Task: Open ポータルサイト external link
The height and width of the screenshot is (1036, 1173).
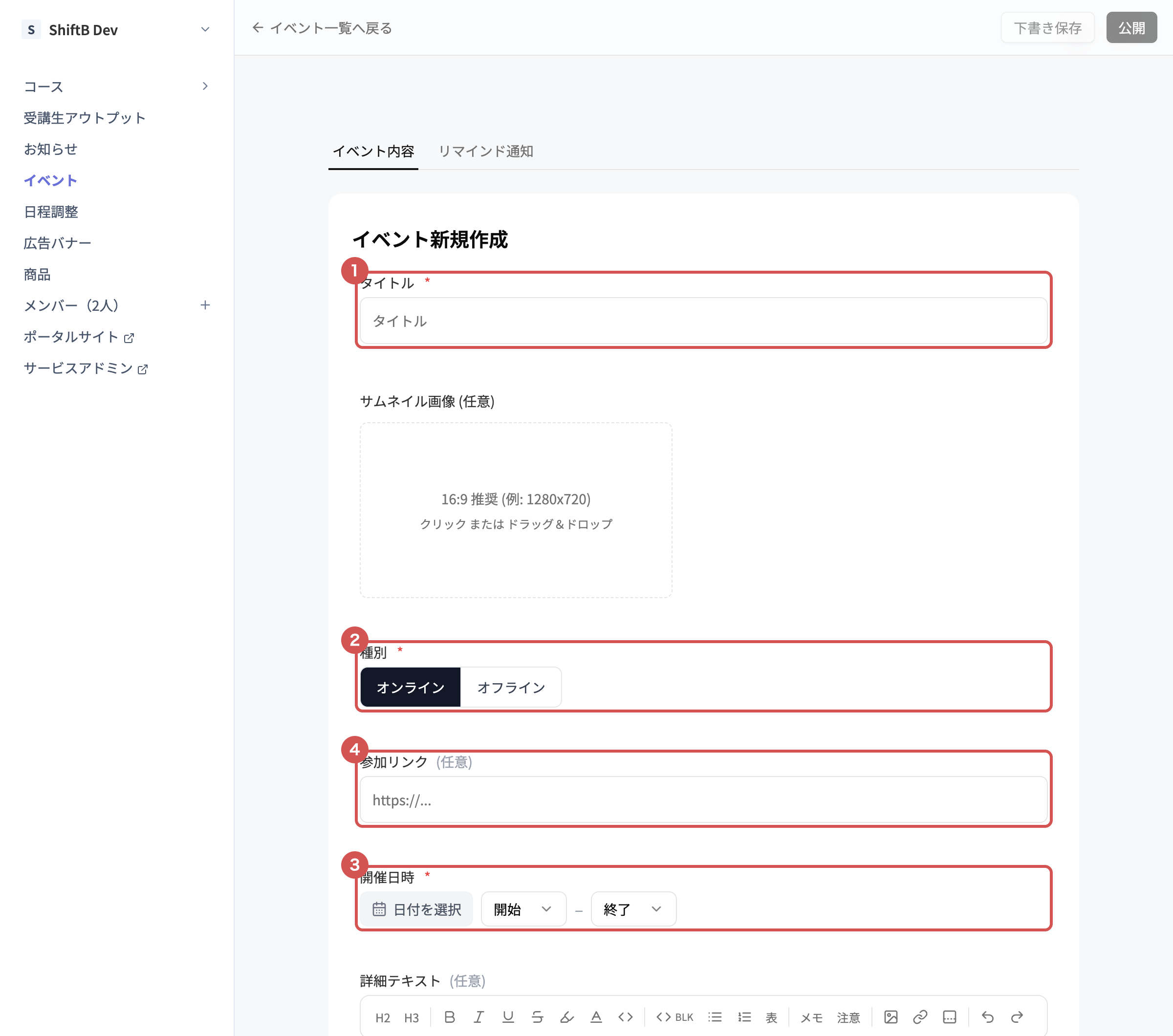Action: coord(79,337)
